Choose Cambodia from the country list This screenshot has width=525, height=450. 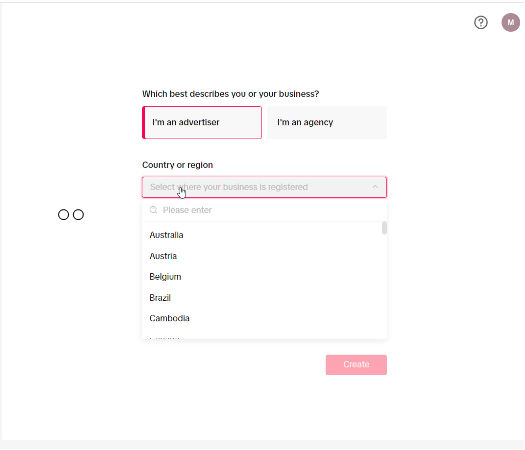[265, 318]
